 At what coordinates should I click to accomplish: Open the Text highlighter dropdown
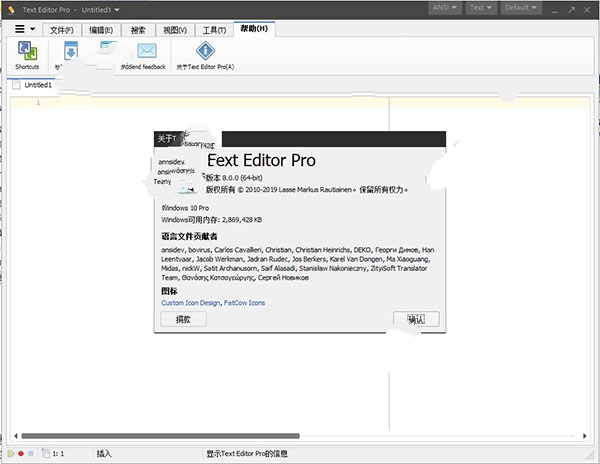click(x=481, y=8)
